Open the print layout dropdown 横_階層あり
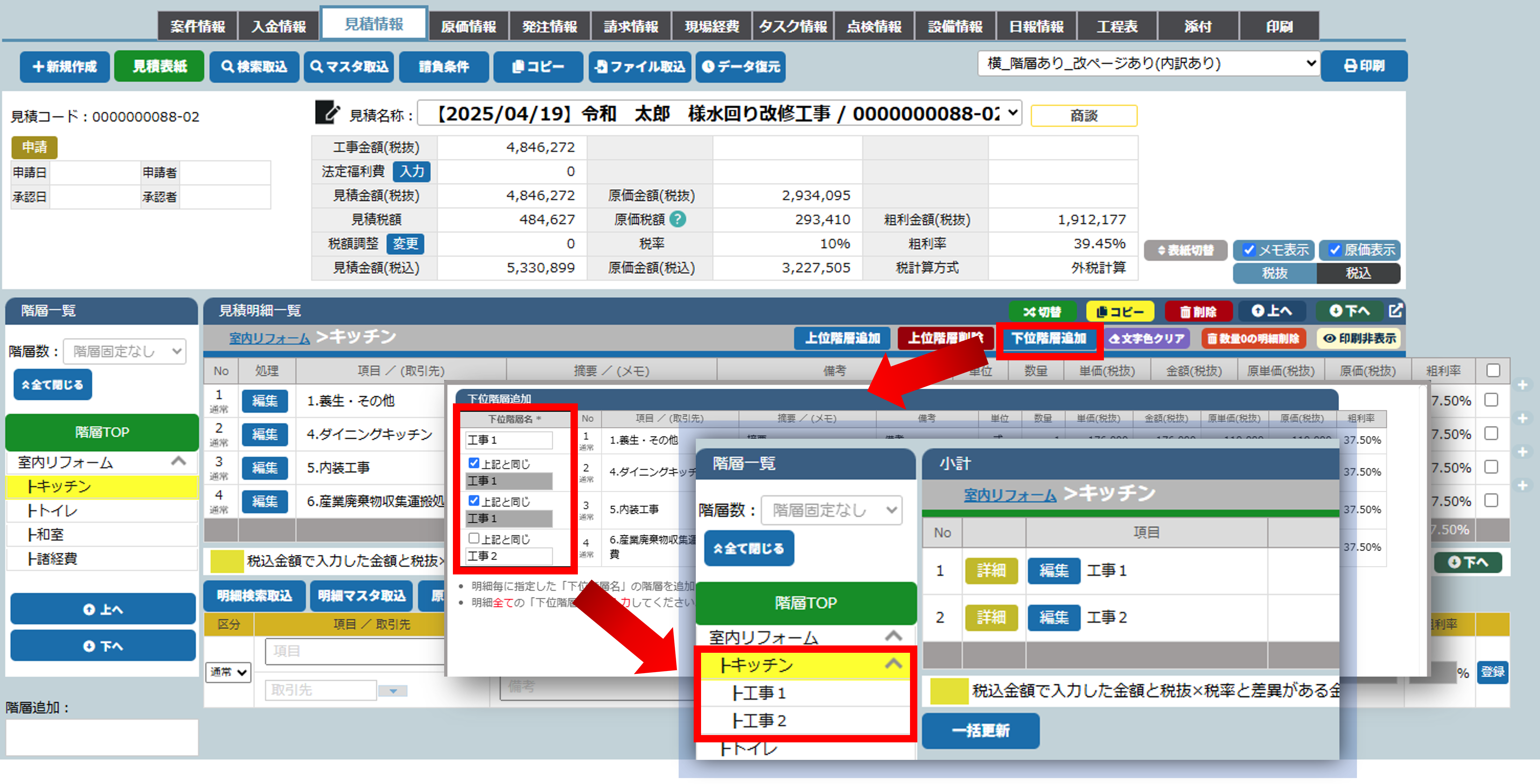 pyautogui.click(x=1148, y=63)
